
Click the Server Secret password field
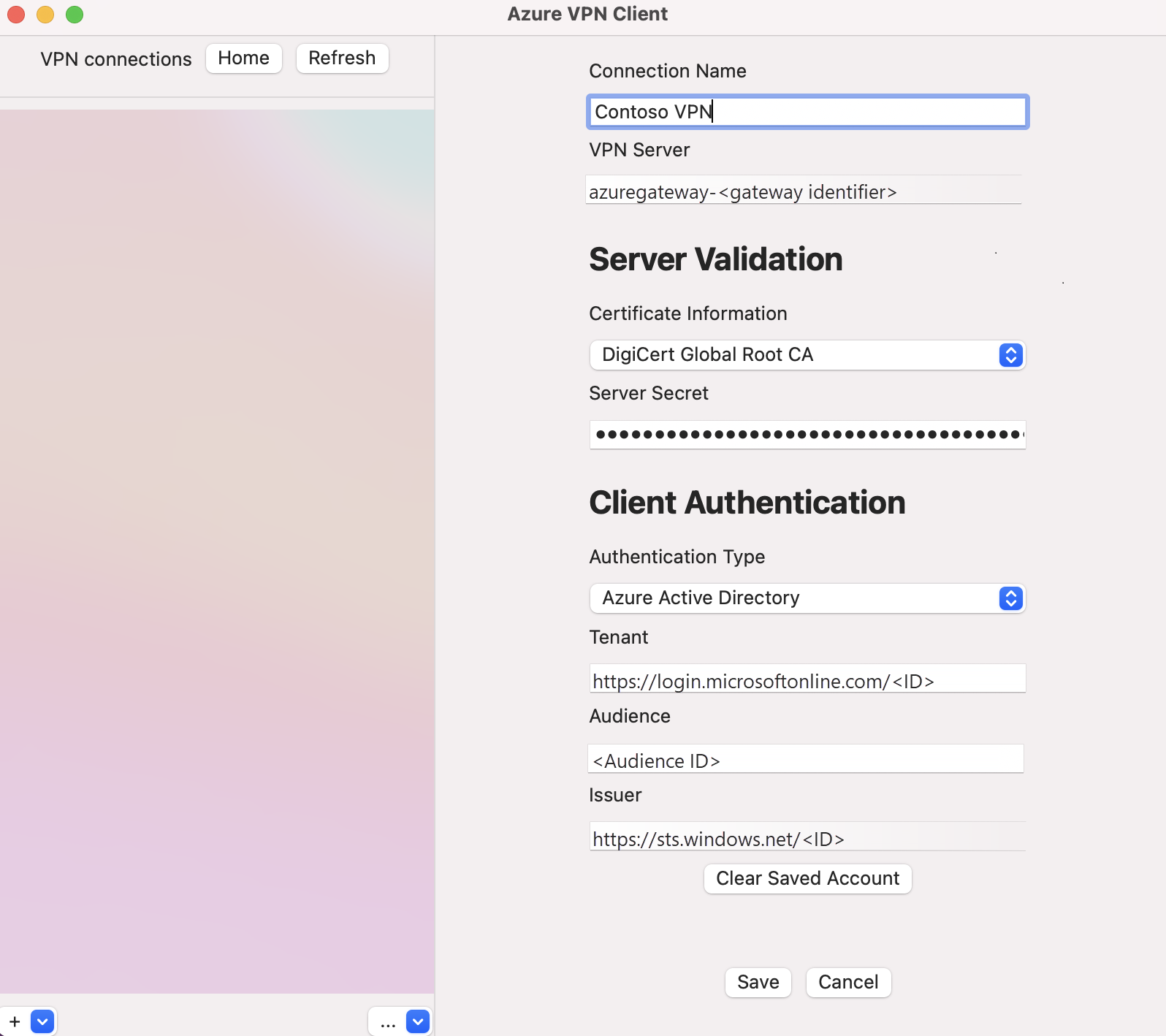807,435
